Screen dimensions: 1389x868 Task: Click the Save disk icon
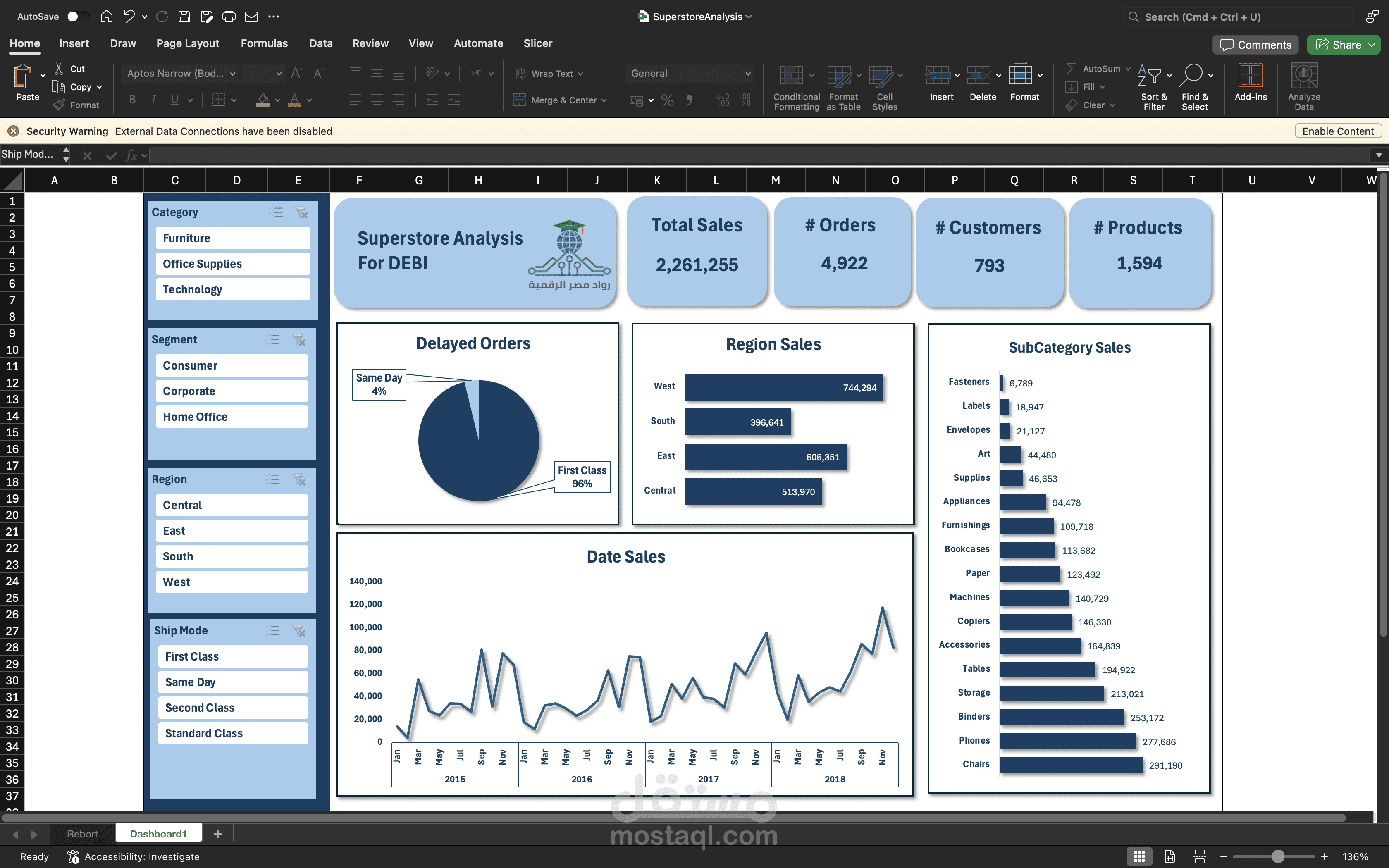pos(184,17)
